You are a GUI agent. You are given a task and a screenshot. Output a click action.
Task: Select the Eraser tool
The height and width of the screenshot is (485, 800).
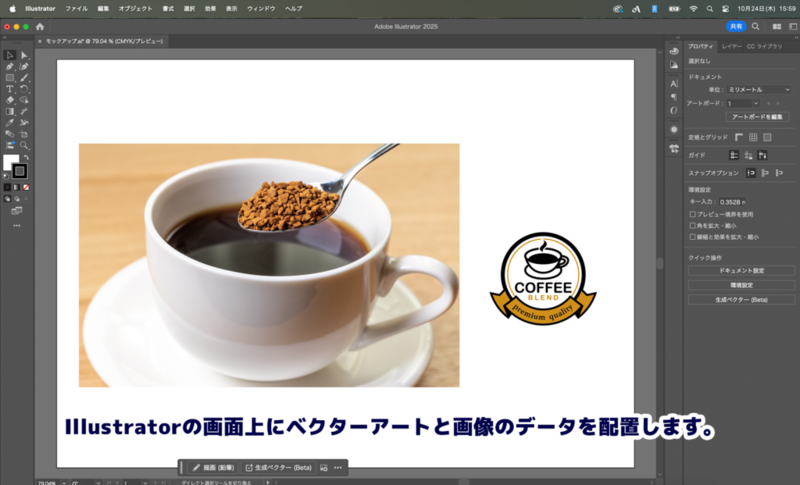pyautogui.click(x=10, y=100)
